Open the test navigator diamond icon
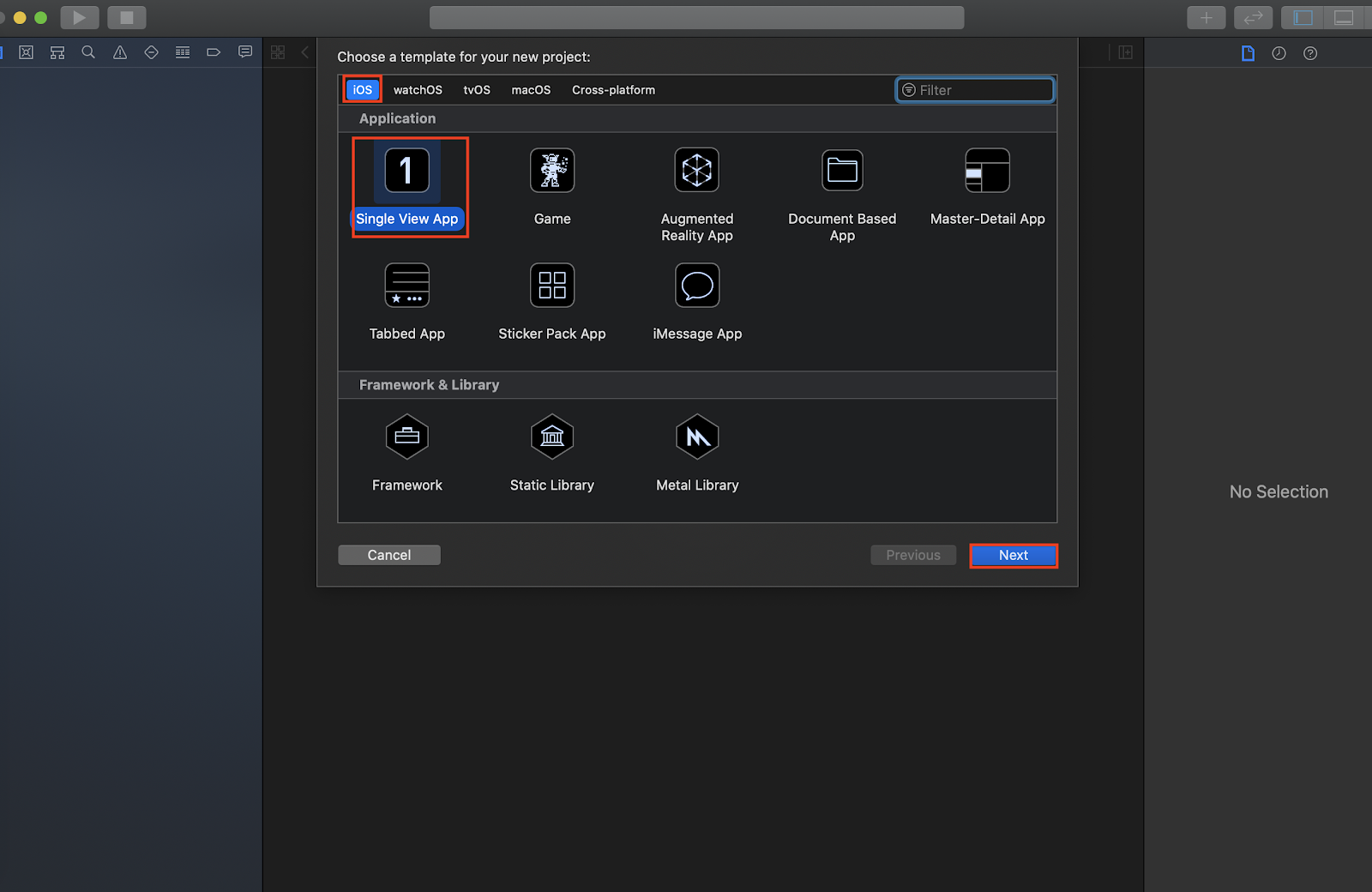The height and width of the screenshot is (892, 1372). (151, 52)
